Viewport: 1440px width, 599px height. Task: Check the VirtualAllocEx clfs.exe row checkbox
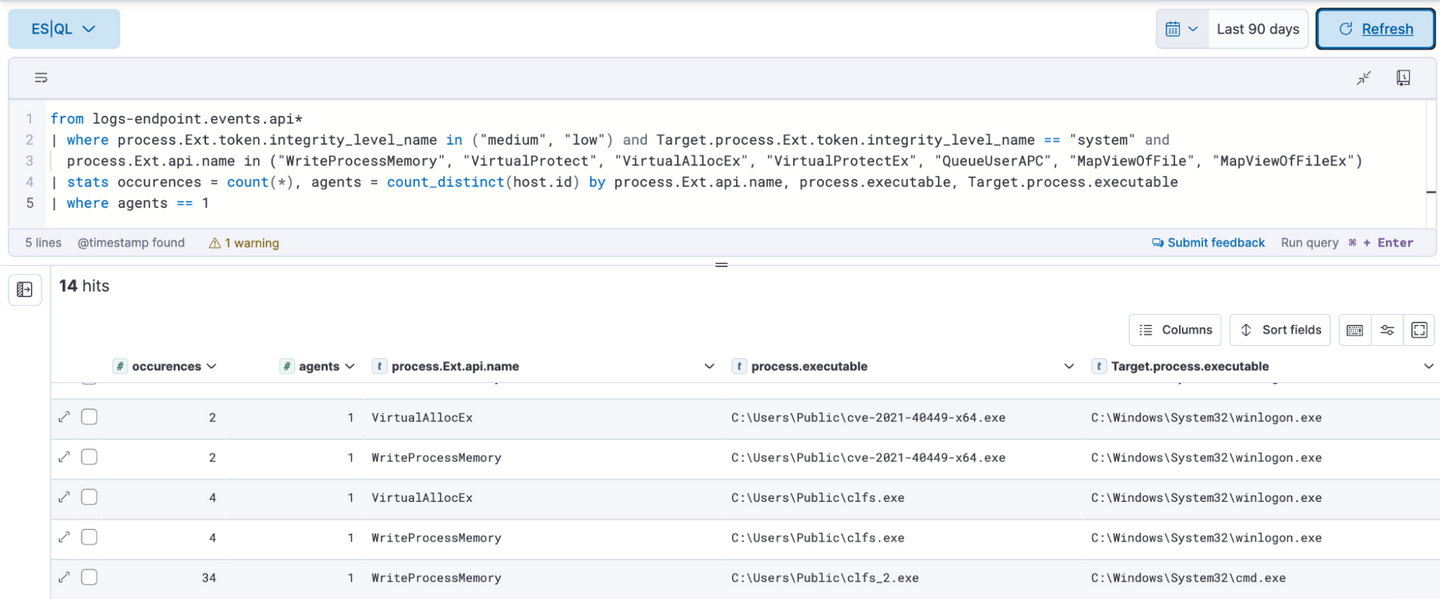[x=89, y=497]
